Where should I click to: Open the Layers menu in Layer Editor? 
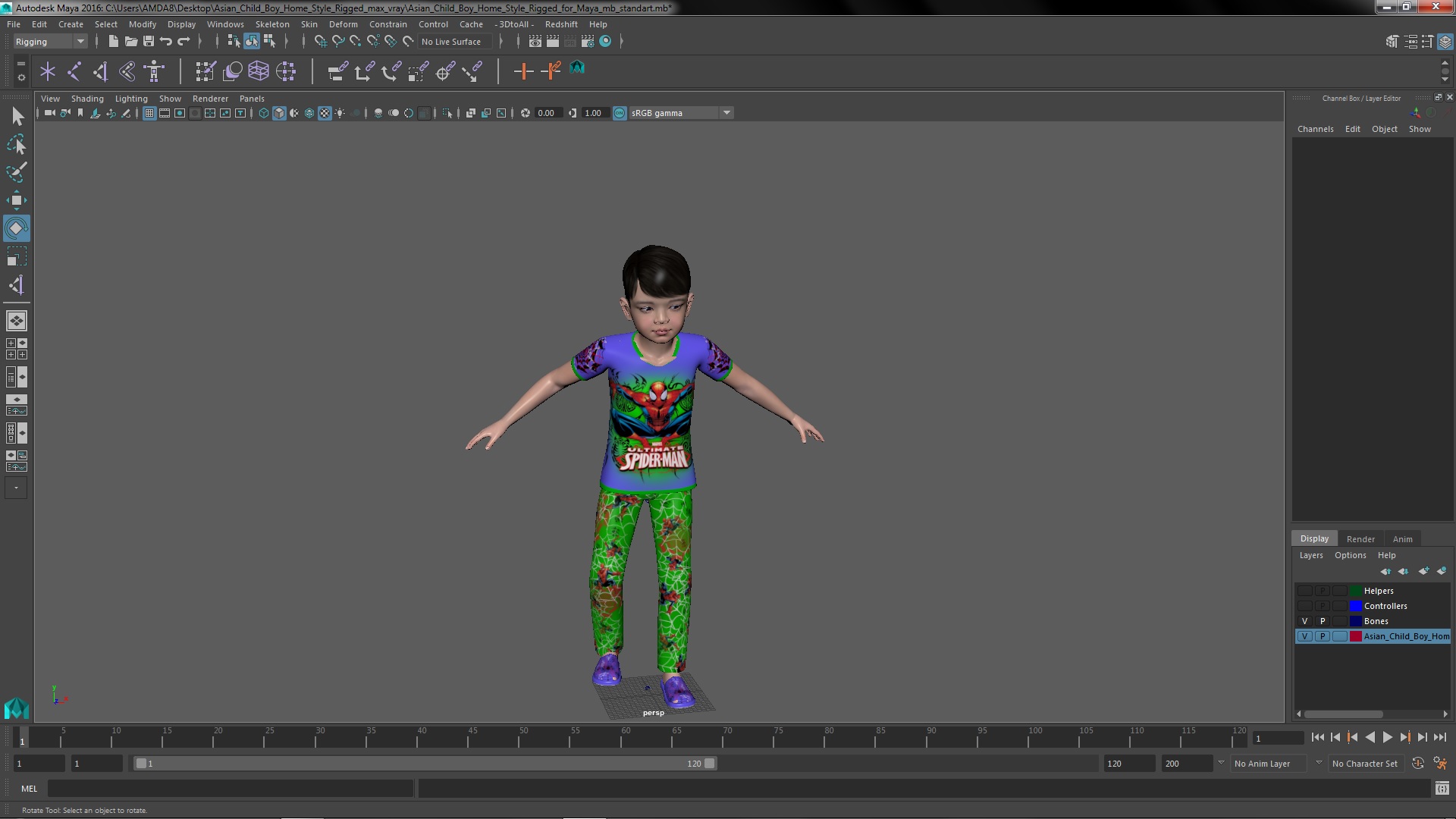click(1310, 555)
